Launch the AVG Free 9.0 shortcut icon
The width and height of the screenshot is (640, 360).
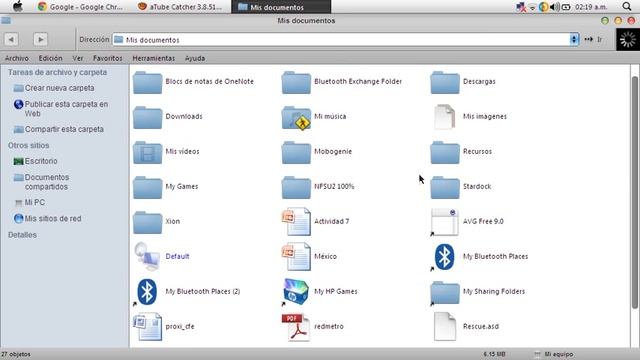pos(444,222)
